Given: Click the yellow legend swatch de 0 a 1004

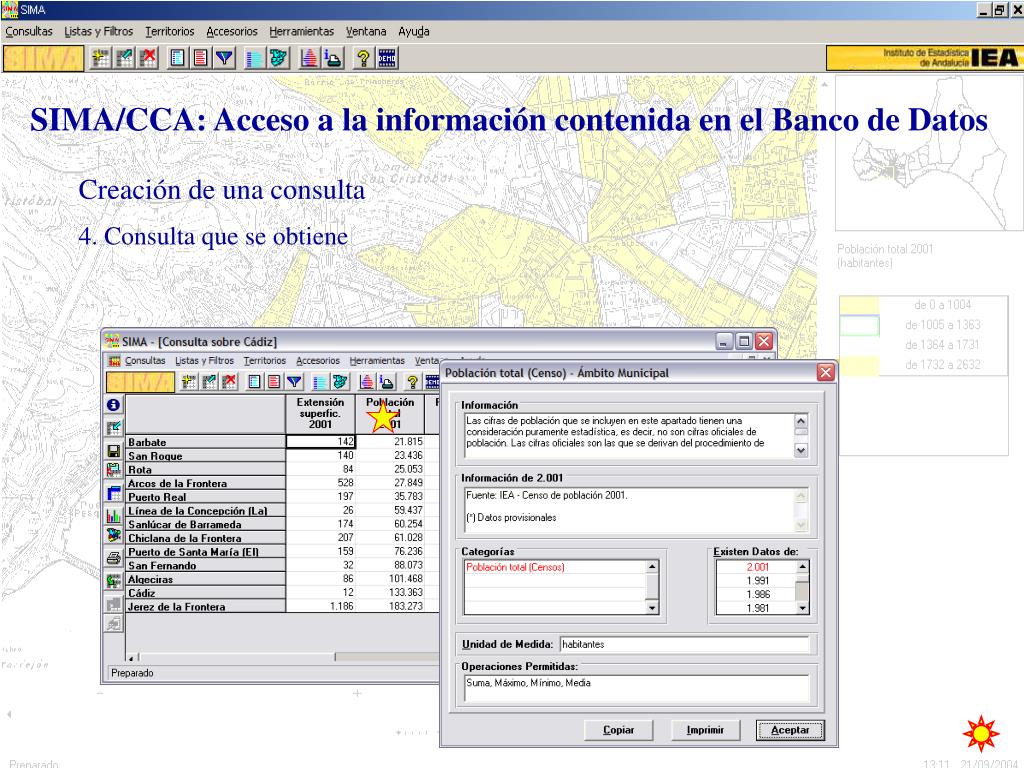Looking at the screenshot, I should tap(859, 305).
